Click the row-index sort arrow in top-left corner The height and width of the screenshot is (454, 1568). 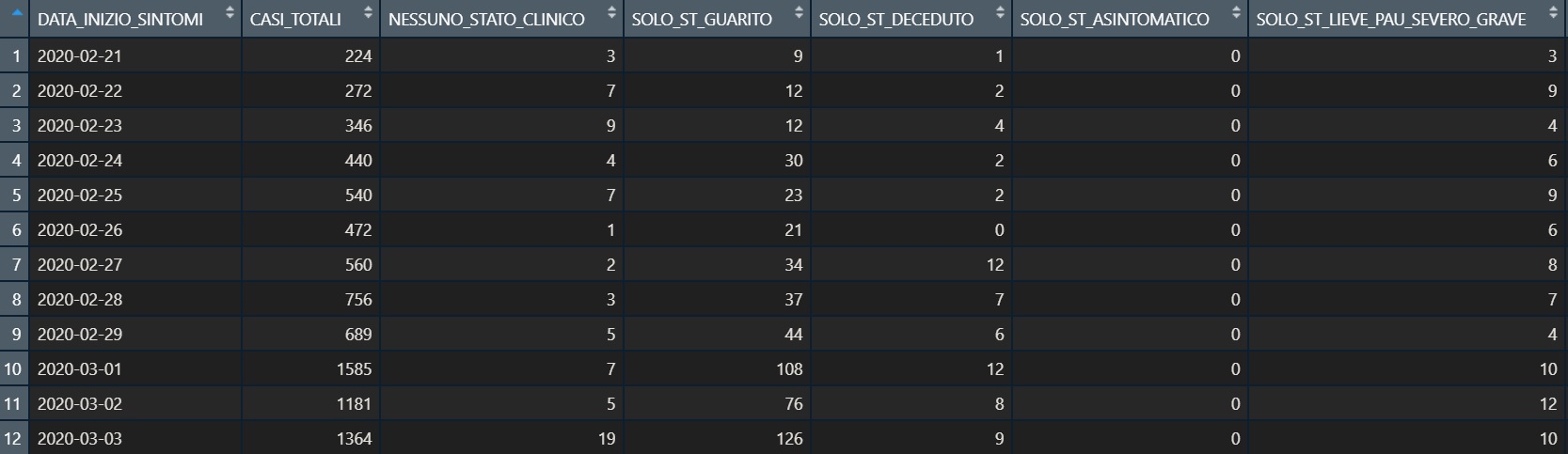(x=16, y=14)
